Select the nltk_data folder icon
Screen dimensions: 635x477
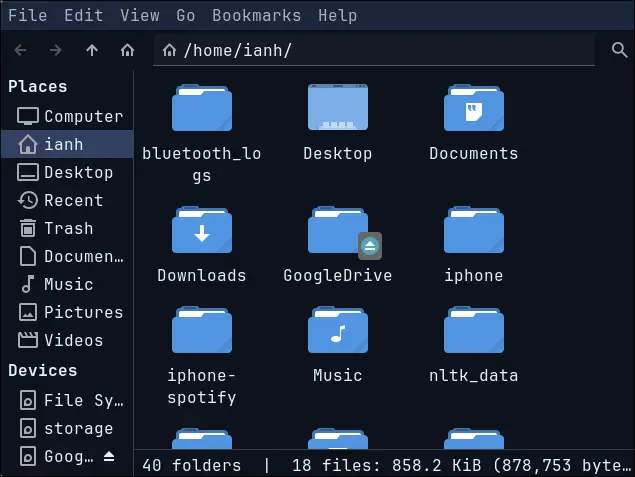(474, 330)
